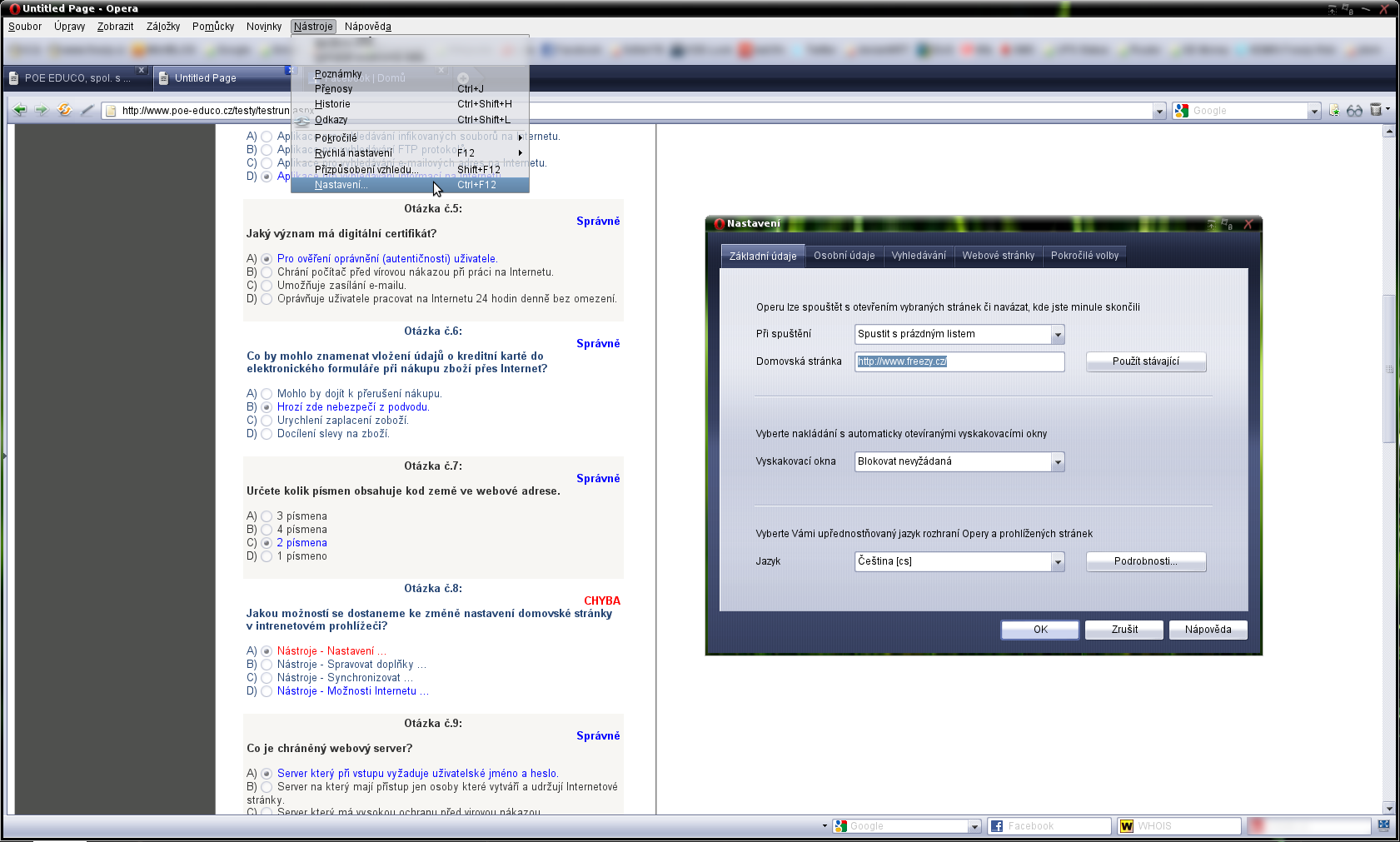Click the orange Reload page icon
The width and height of the screenshot is (1400, 842).
pyautogui.click(x=64, y=110)
